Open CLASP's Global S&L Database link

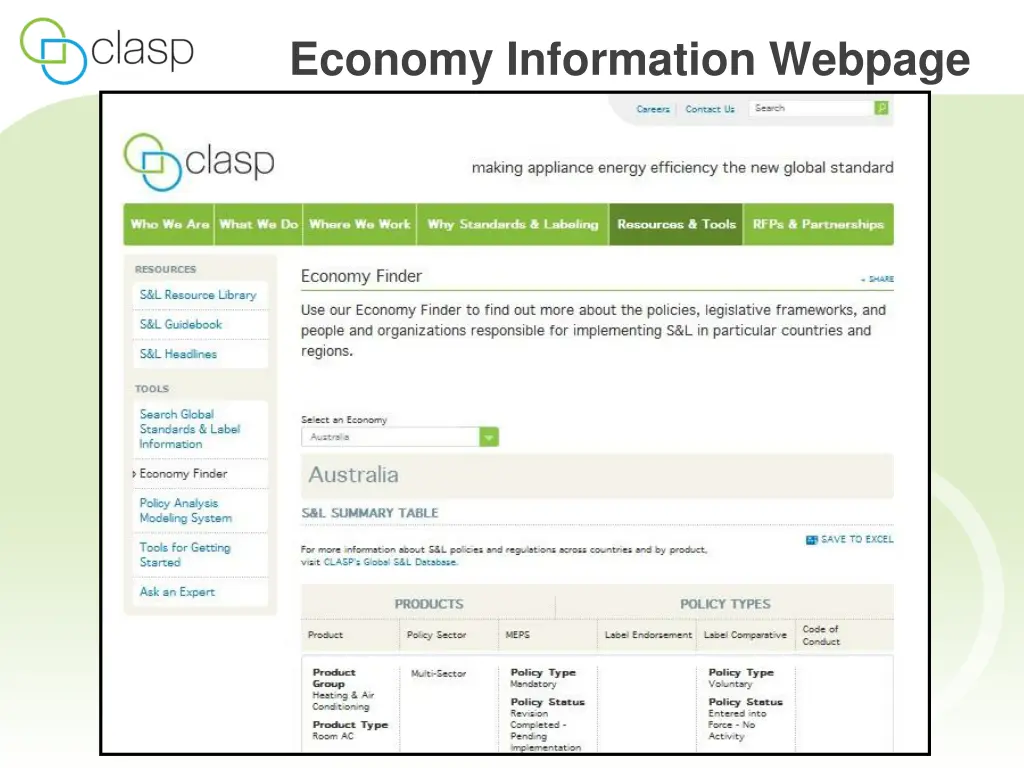pos(391,562)
